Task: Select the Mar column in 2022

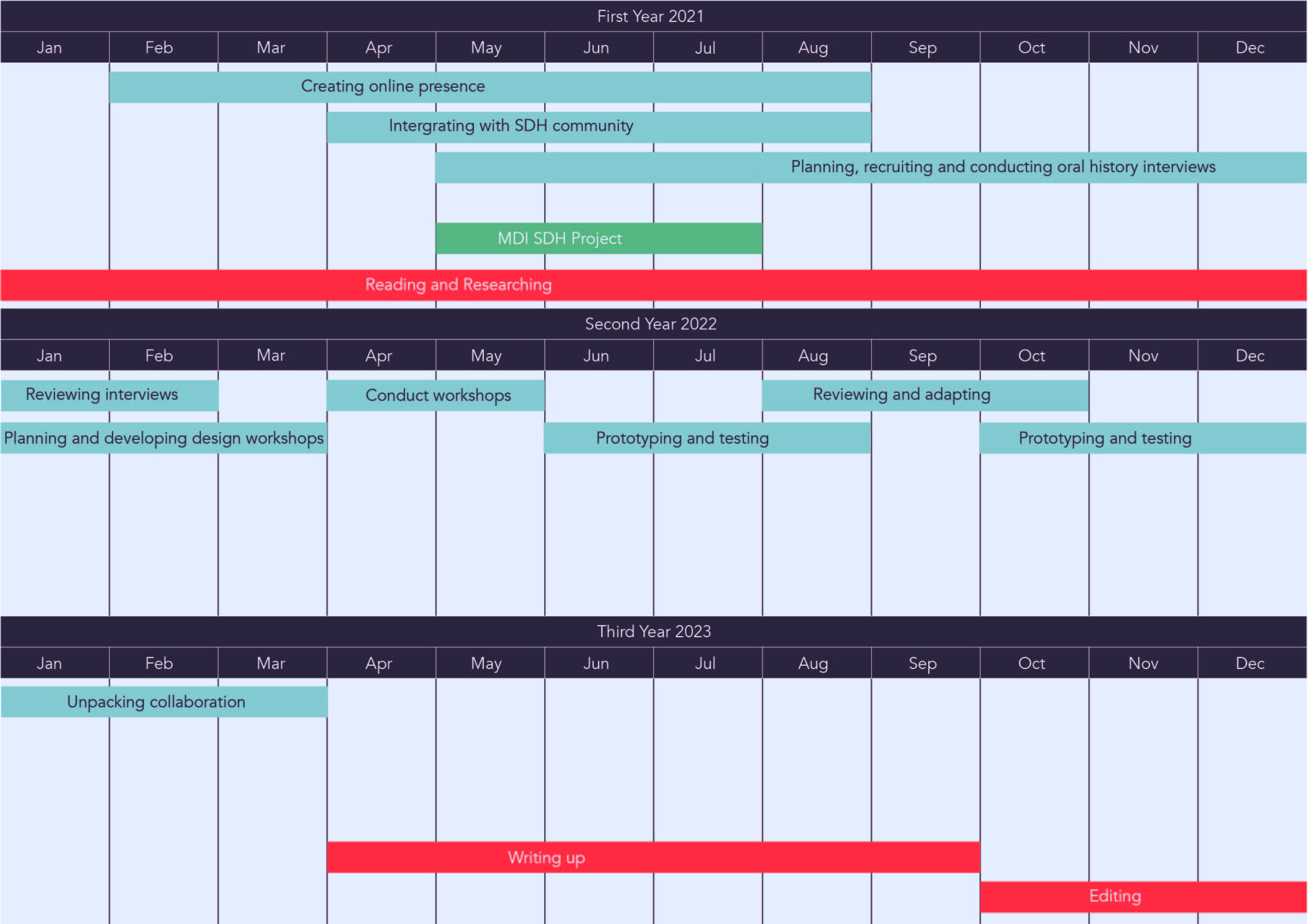Action: pos(271,355)
